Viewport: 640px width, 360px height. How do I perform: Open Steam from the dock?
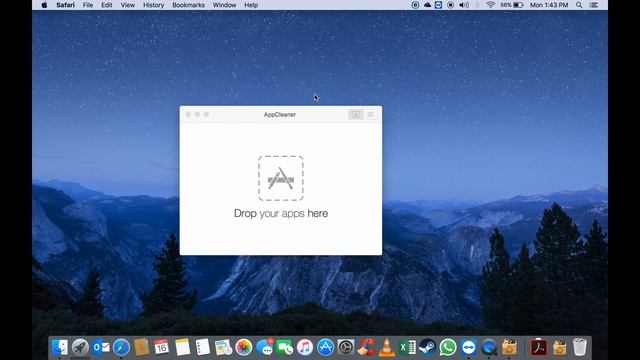[x=427, y=347]
